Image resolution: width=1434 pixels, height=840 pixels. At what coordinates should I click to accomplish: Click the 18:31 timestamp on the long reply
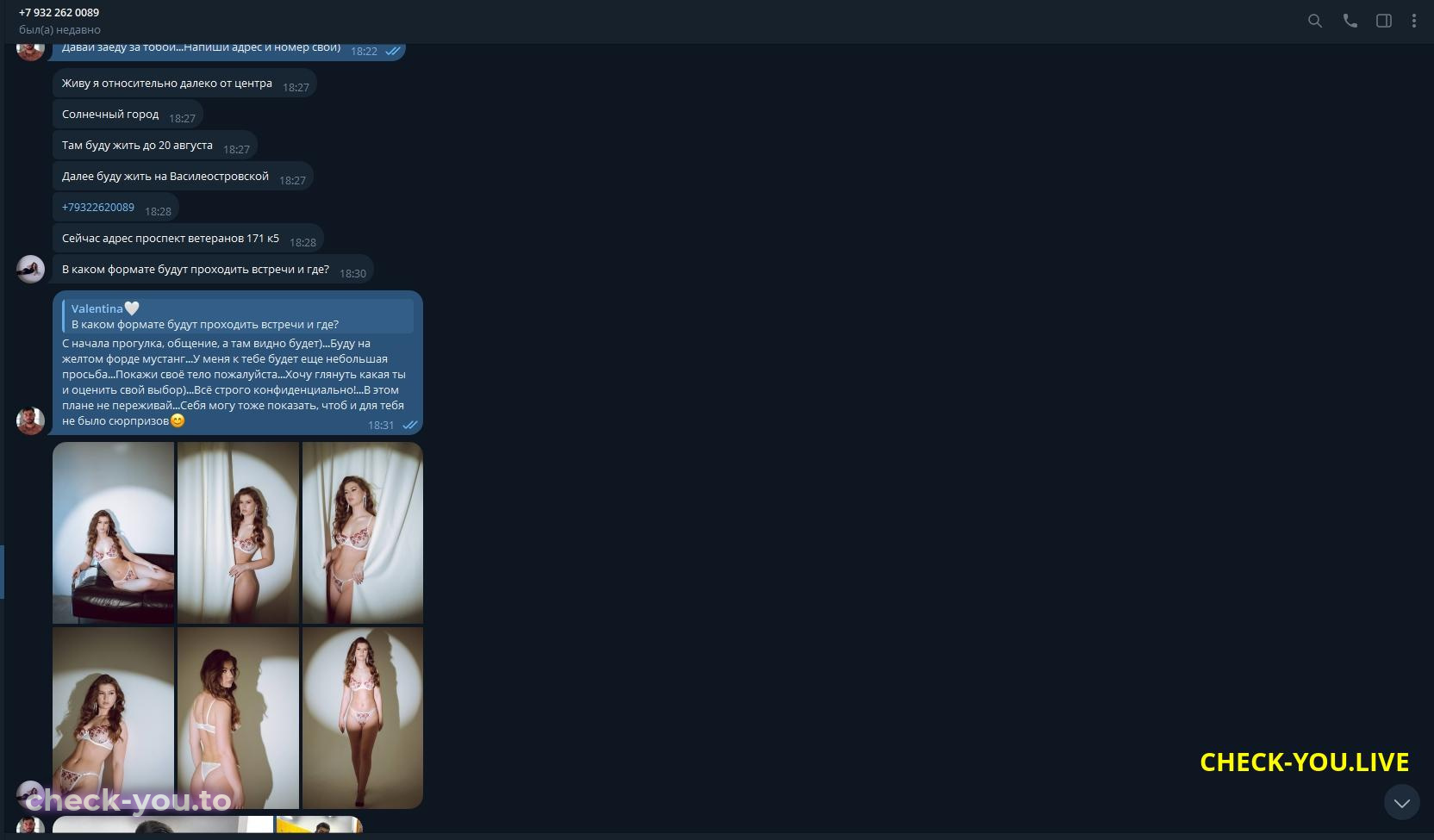(381, 426)
